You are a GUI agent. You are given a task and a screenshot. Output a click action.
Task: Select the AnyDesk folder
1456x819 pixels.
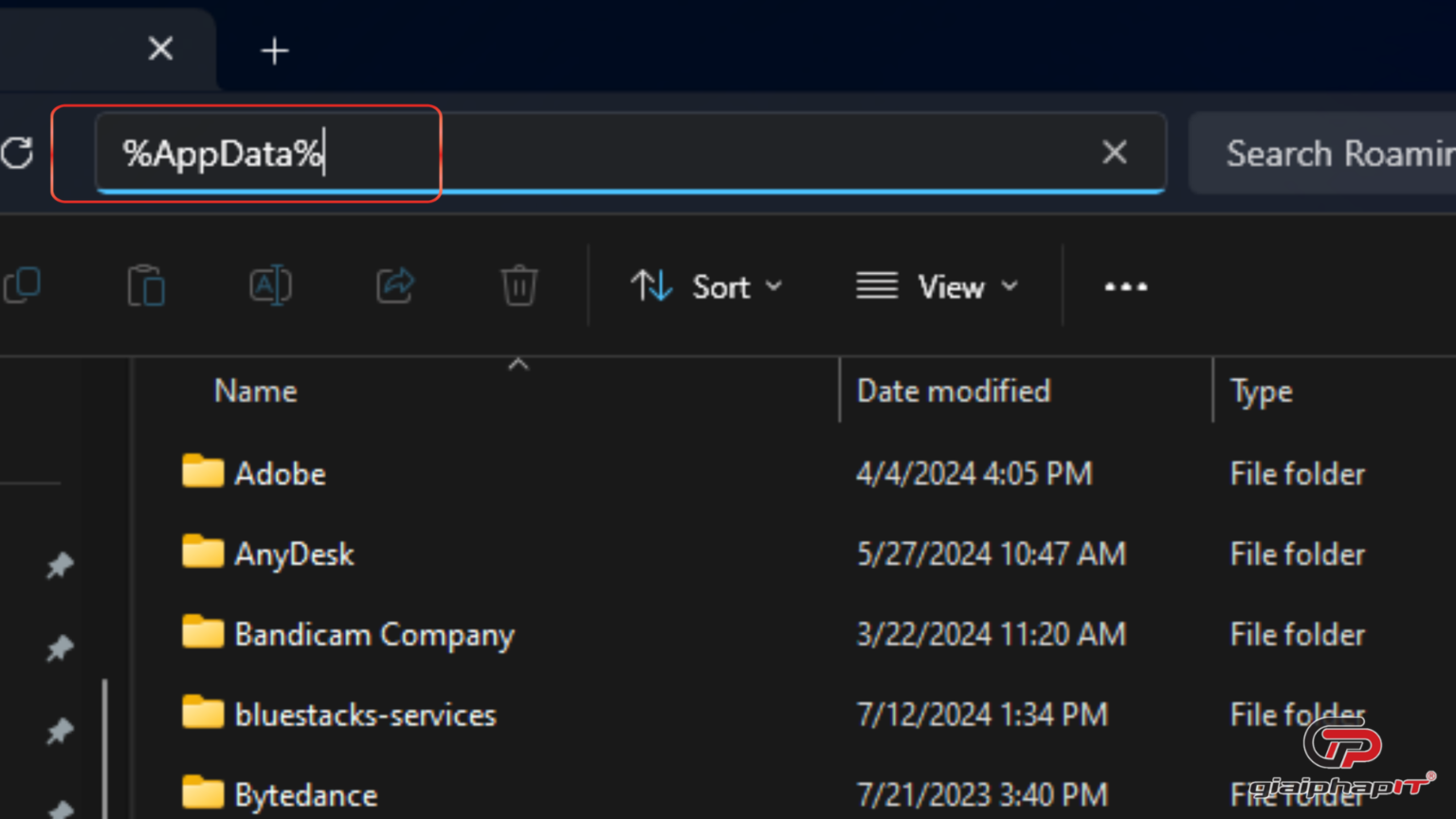click(294, 554)
